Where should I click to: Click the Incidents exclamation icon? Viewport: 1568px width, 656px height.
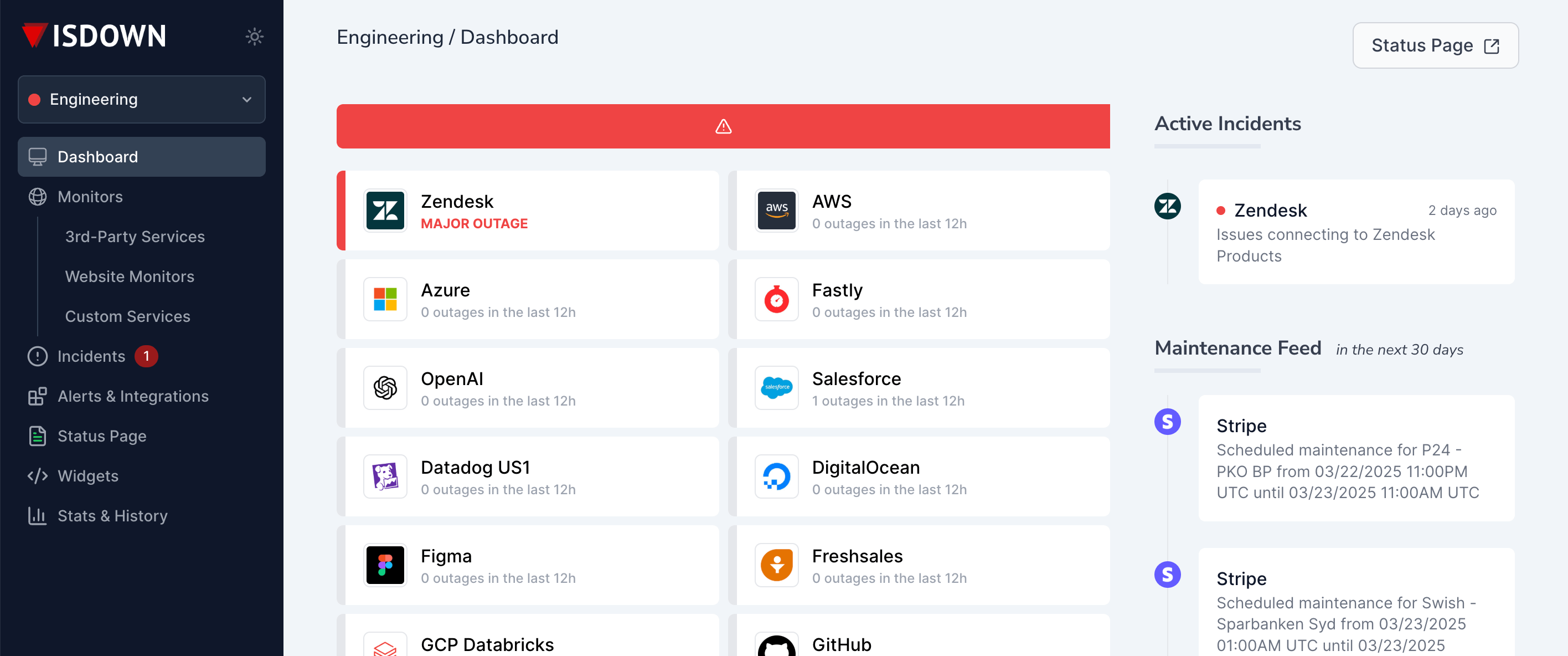tap(37, 356)
